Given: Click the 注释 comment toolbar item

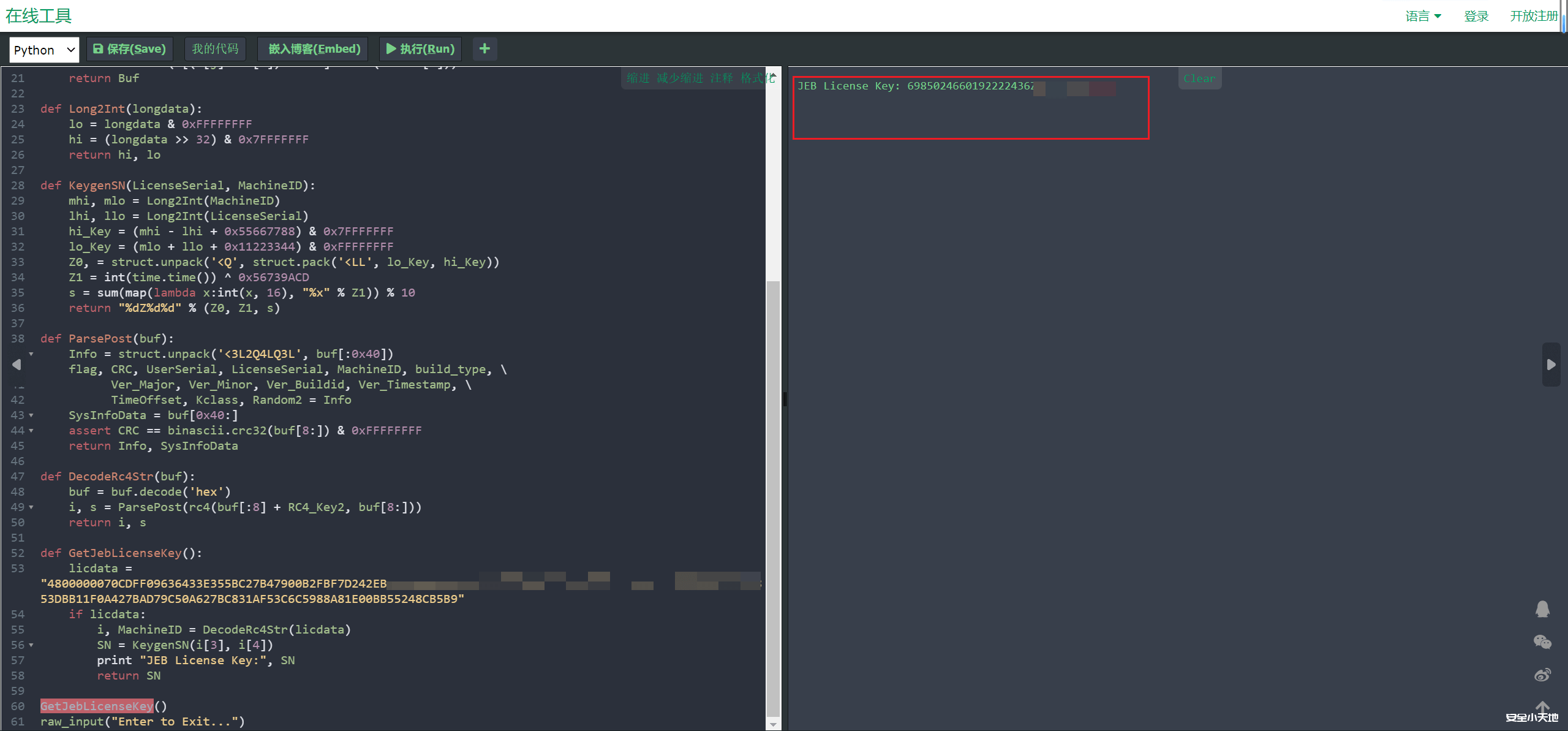Looking at the screenshot, I should coord(722,78).
